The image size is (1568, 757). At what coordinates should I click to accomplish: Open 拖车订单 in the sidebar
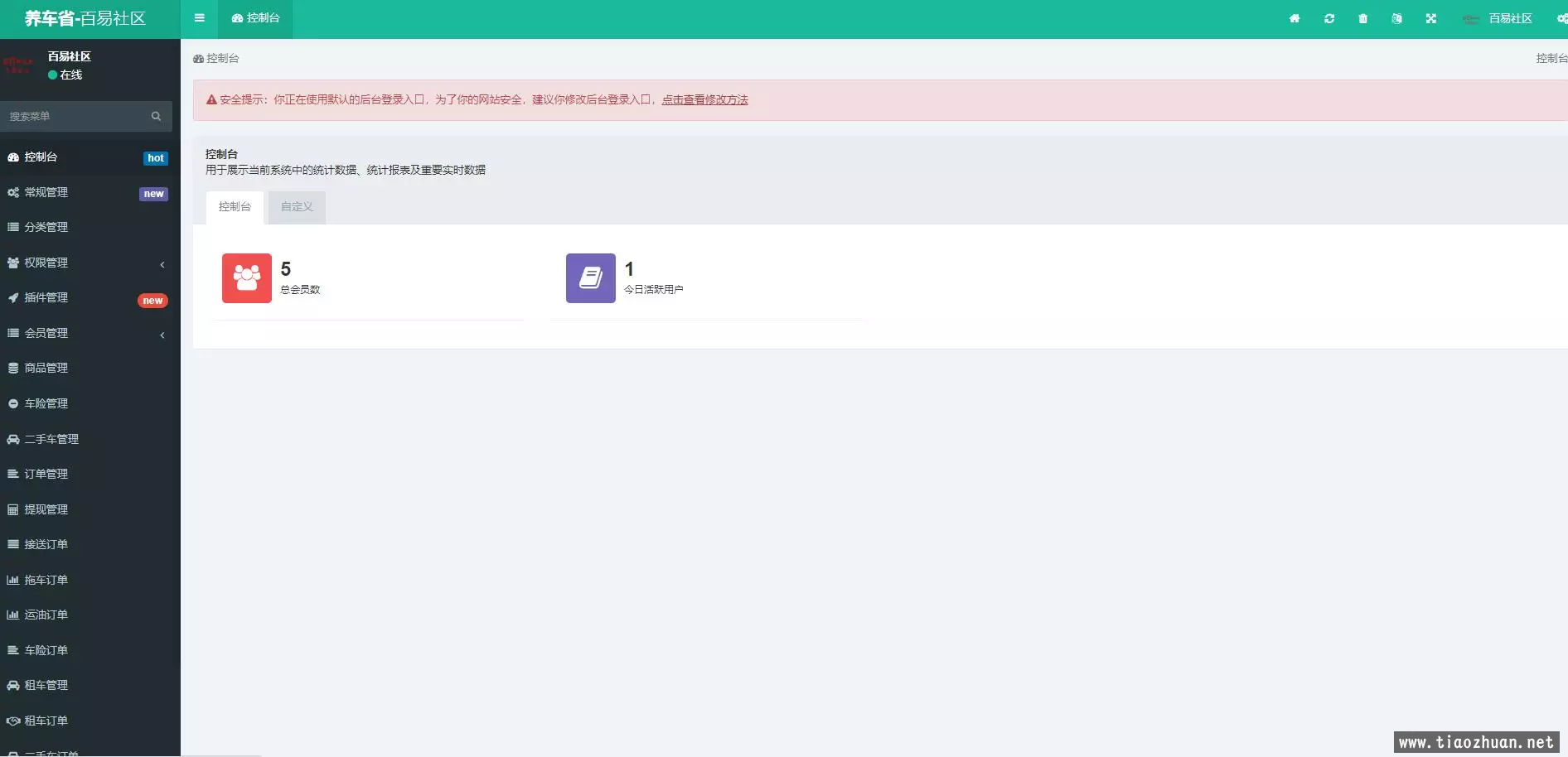(x=90, y=580)
